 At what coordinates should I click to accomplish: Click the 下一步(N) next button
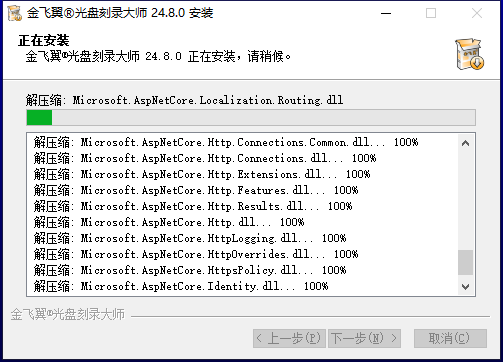(364, 338)
